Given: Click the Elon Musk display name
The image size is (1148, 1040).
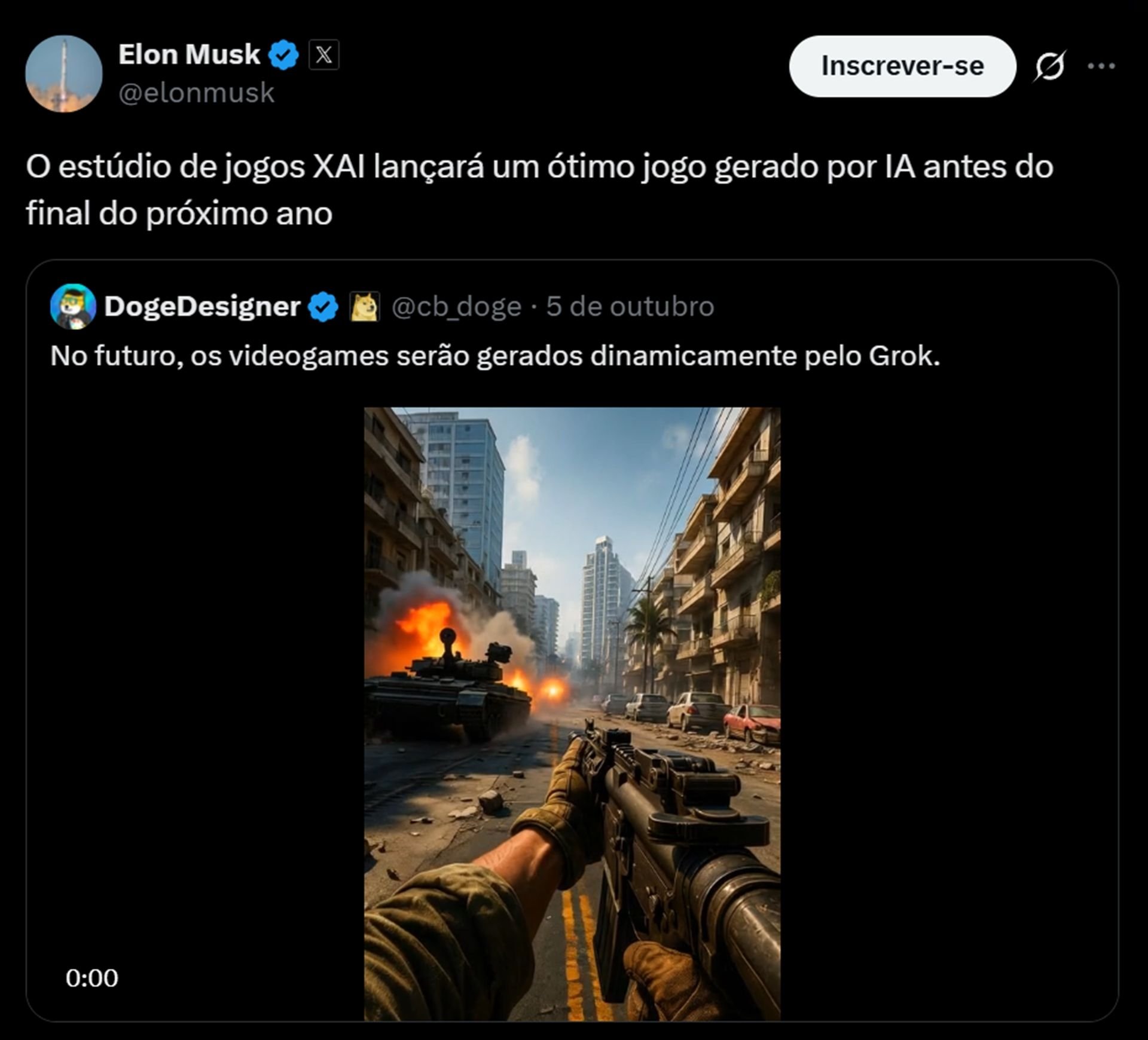Looking at the screenshot, I should click(189, 54).
